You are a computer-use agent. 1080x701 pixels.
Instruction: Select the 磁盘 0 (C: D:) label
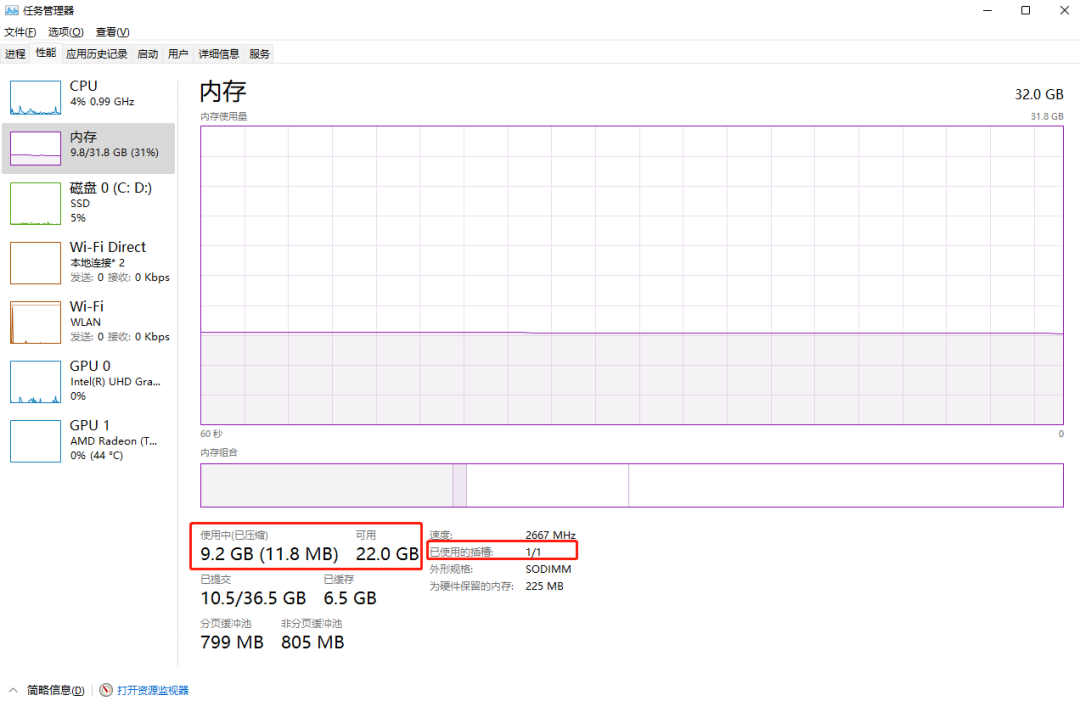(111, 188)
